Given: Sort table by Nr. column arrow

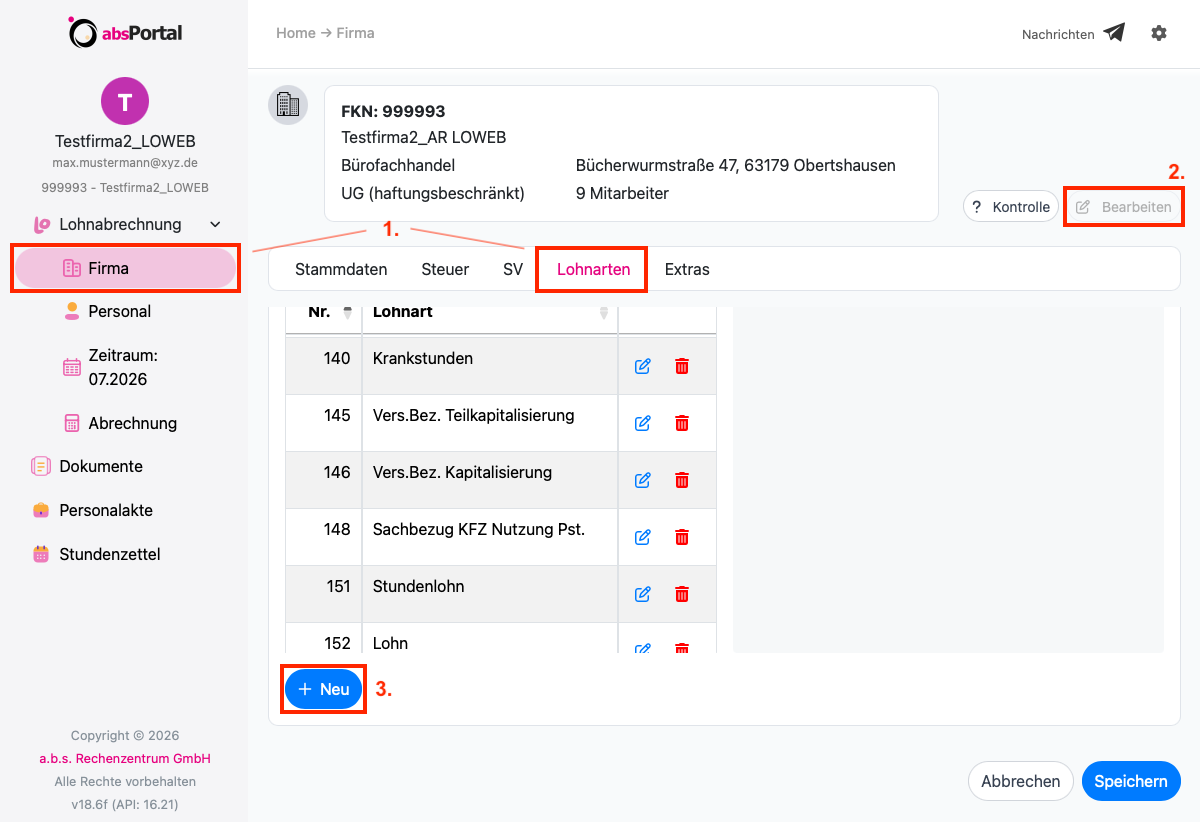Looking at the screenshot, I should coord(347,312).
